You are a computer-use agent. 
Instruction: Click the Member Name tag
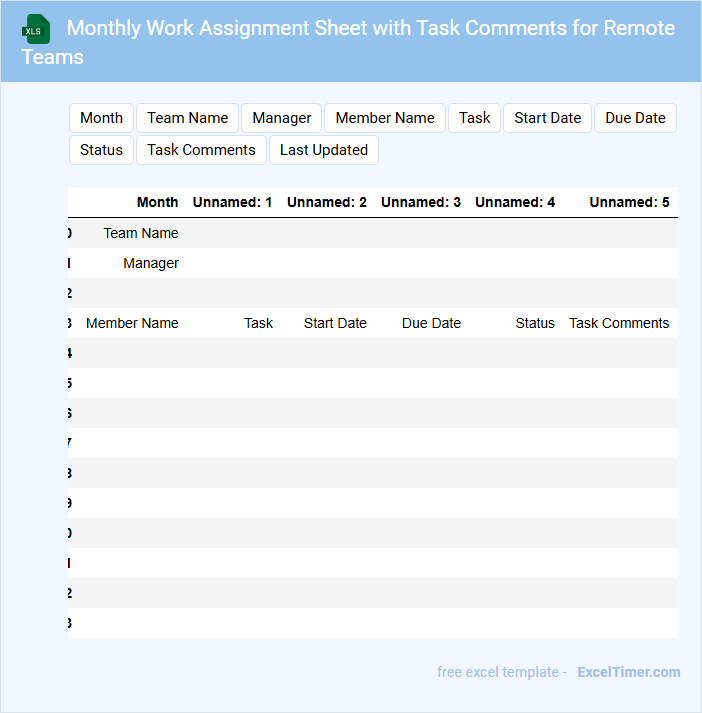(x=385, y=118)
